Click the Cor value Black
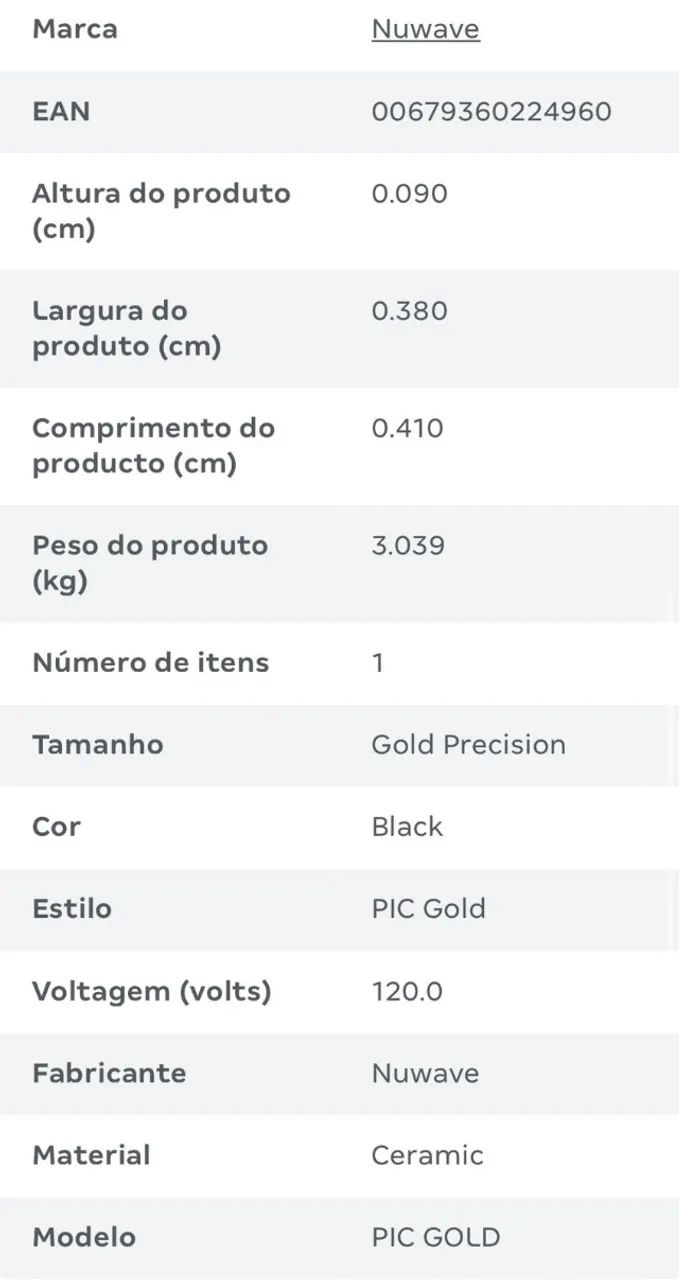Screen dimensions: 679x1280 tap(407, 826)
